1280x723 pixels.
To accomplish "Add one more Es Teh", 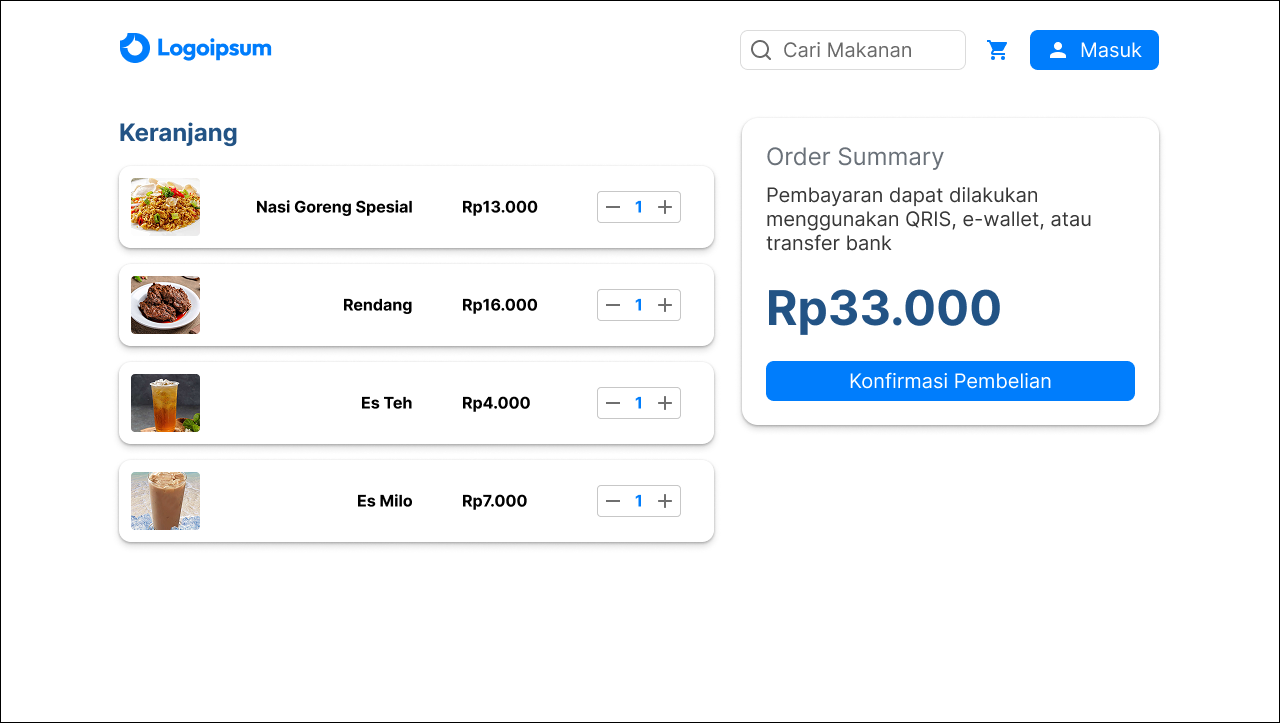I will (x=665, y=403).
